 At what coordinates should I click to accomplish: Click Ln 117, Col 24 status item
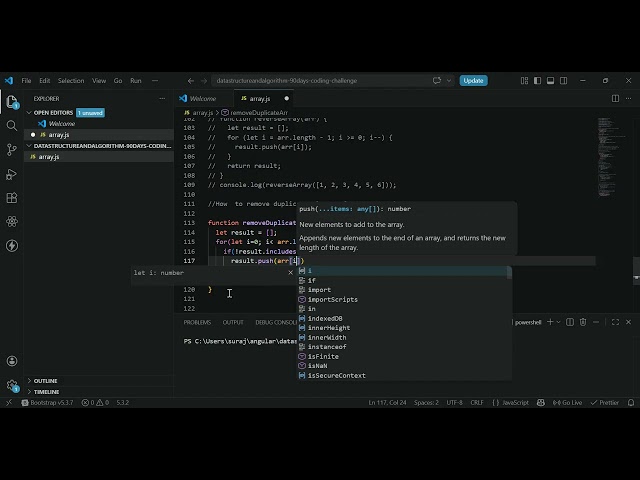(387, 402)
